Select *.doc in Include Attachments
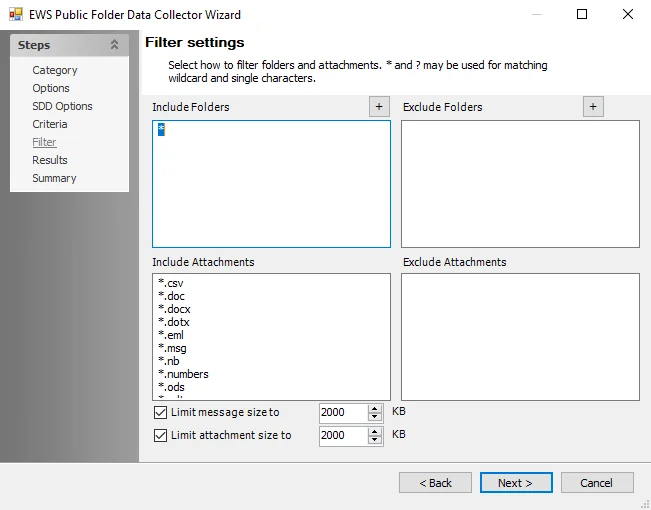Image resolution: width=651 pixels, height=510 pixels. coord(171,296)
